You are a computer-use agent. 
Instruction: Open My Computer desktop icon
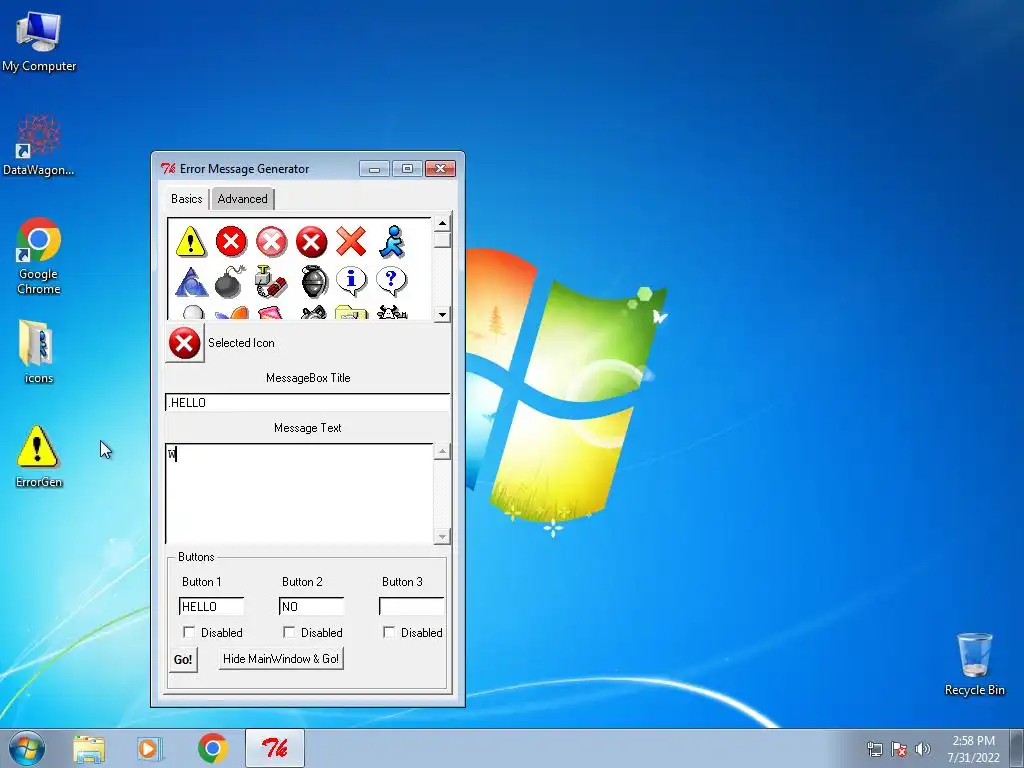point(39,42)
